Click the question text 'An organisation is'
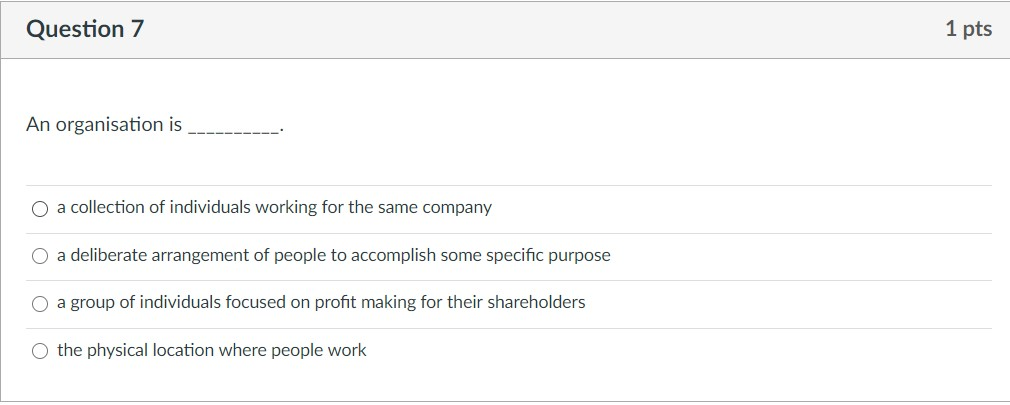Image resolution: width=1010 pixels, height=405 pixels. (x=104, y=125)
